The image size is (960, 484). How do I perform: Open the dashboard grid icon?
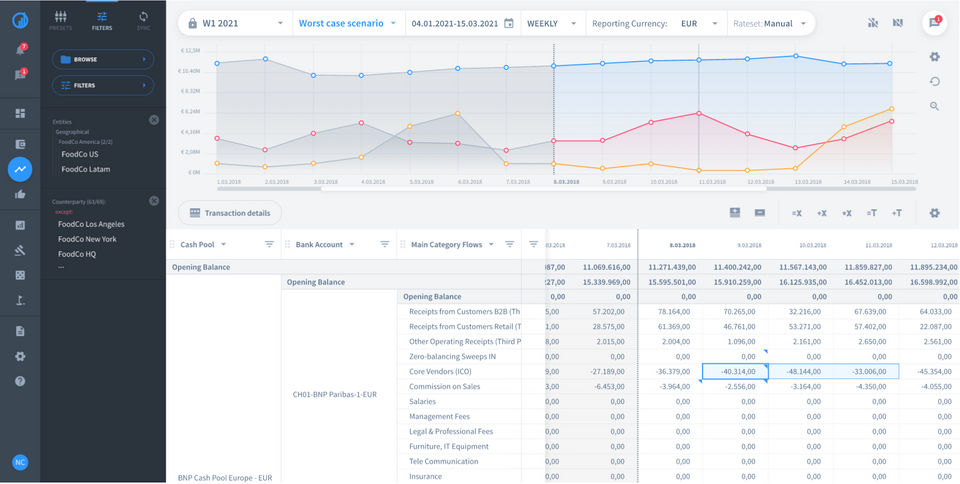click(x=20, y=113)
